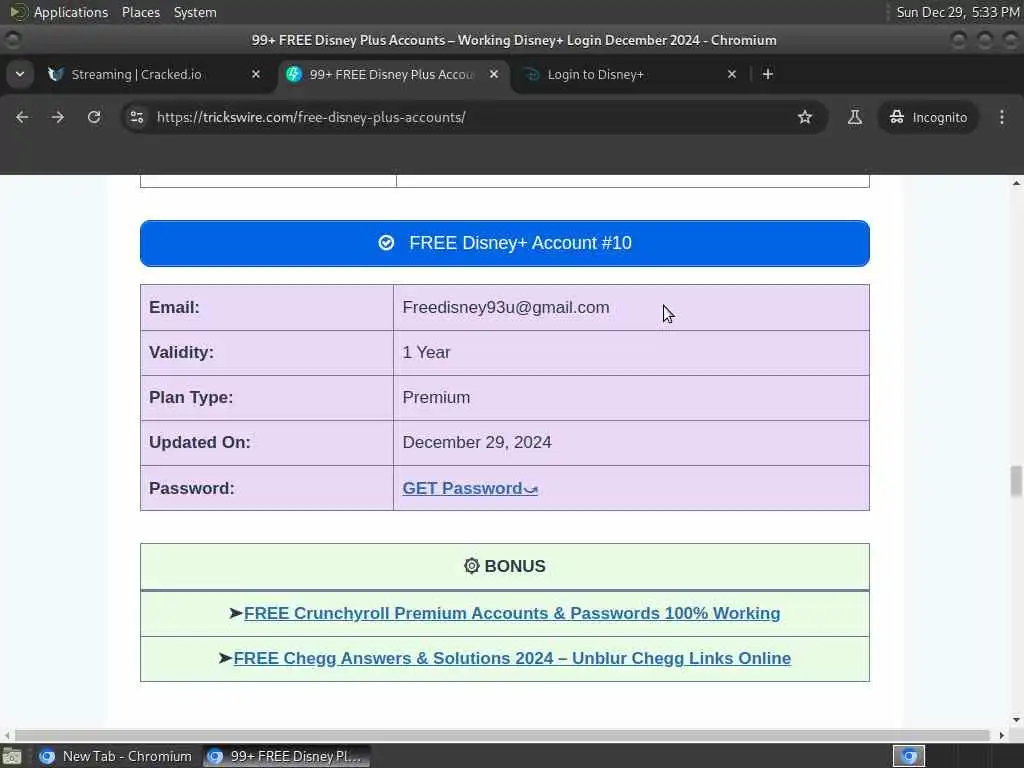Open the tab search dropdown arrow
Image resolution: width=1024 pixels, height=768 pixels.
pyautogui.click(x=20, y=74)
